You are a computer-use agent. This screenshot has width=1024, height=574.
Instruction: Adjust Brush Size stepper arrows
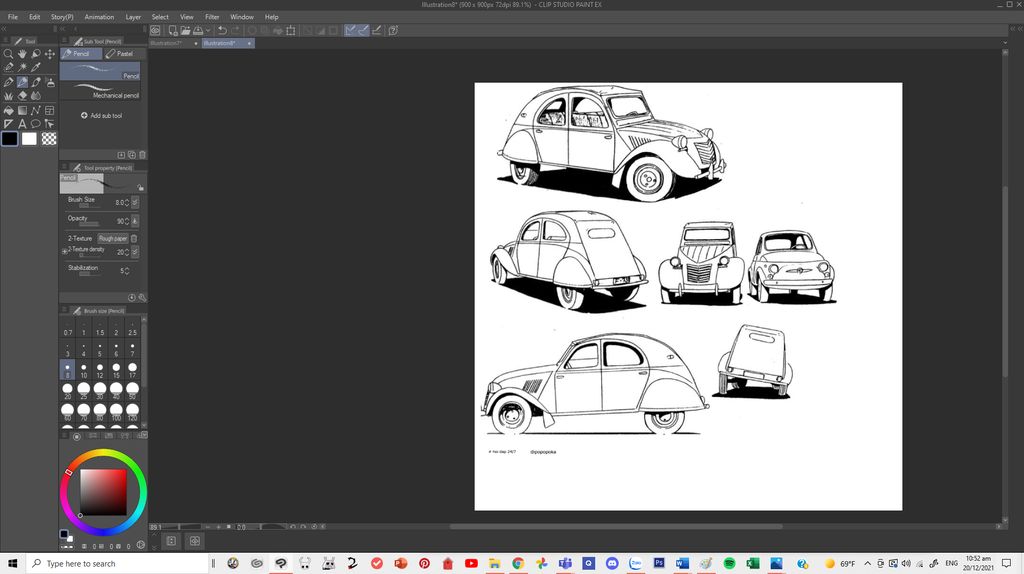click(x=127, y=202)
